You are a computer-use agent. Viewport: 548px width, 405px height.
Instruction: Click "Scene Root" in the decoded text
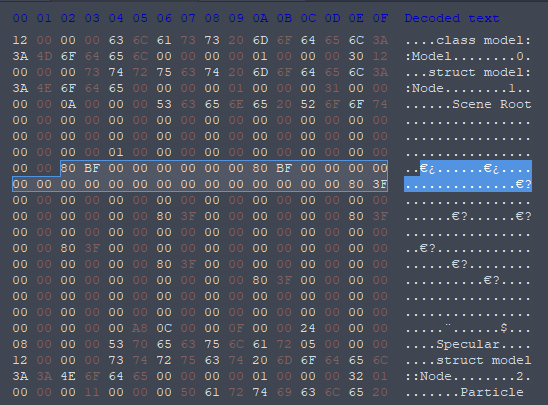pyautogui.click(x=492, y=104)
